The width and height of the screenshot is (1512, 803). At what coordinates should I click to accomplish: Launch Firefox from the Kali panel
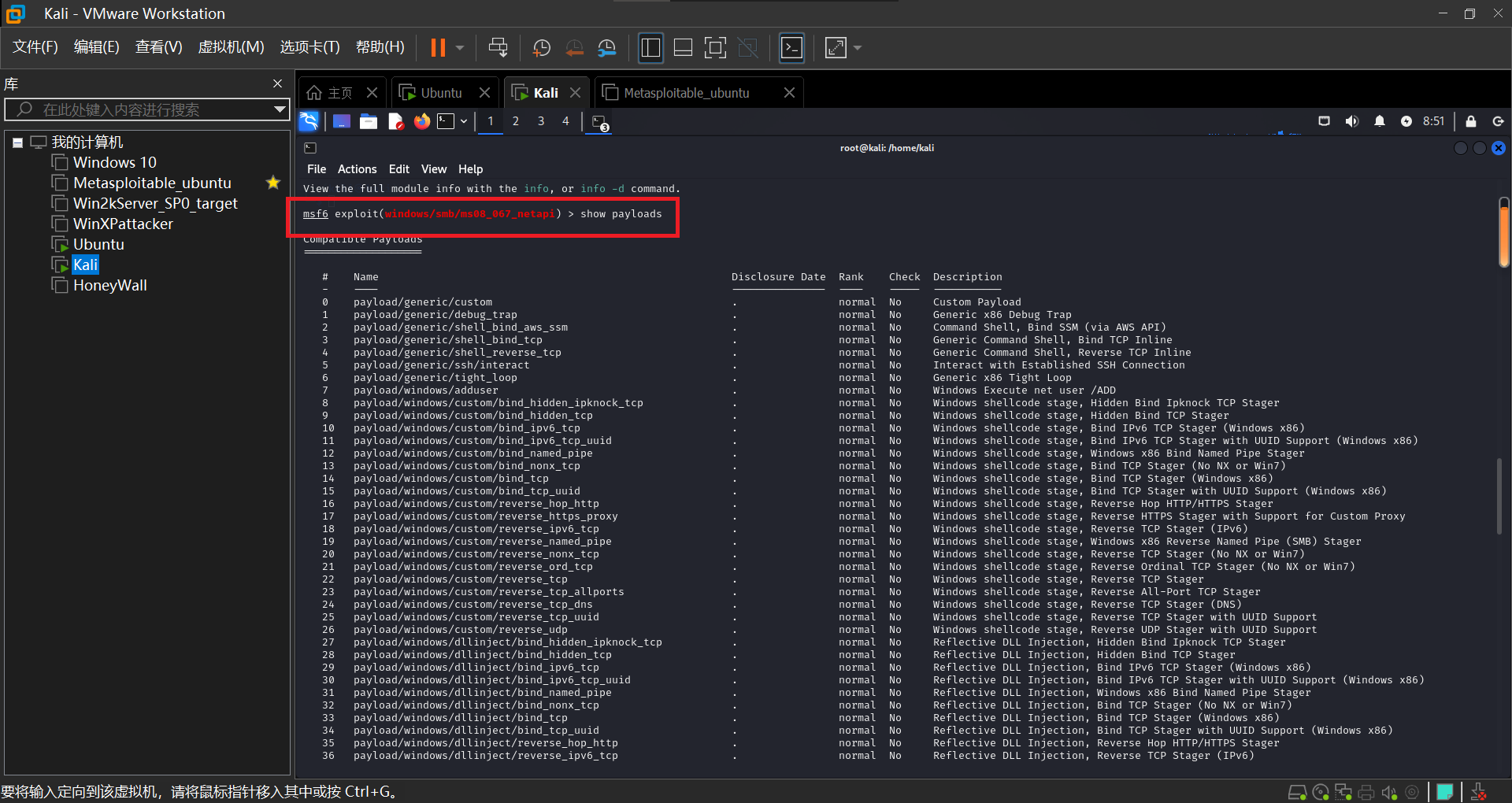(422, 121)
